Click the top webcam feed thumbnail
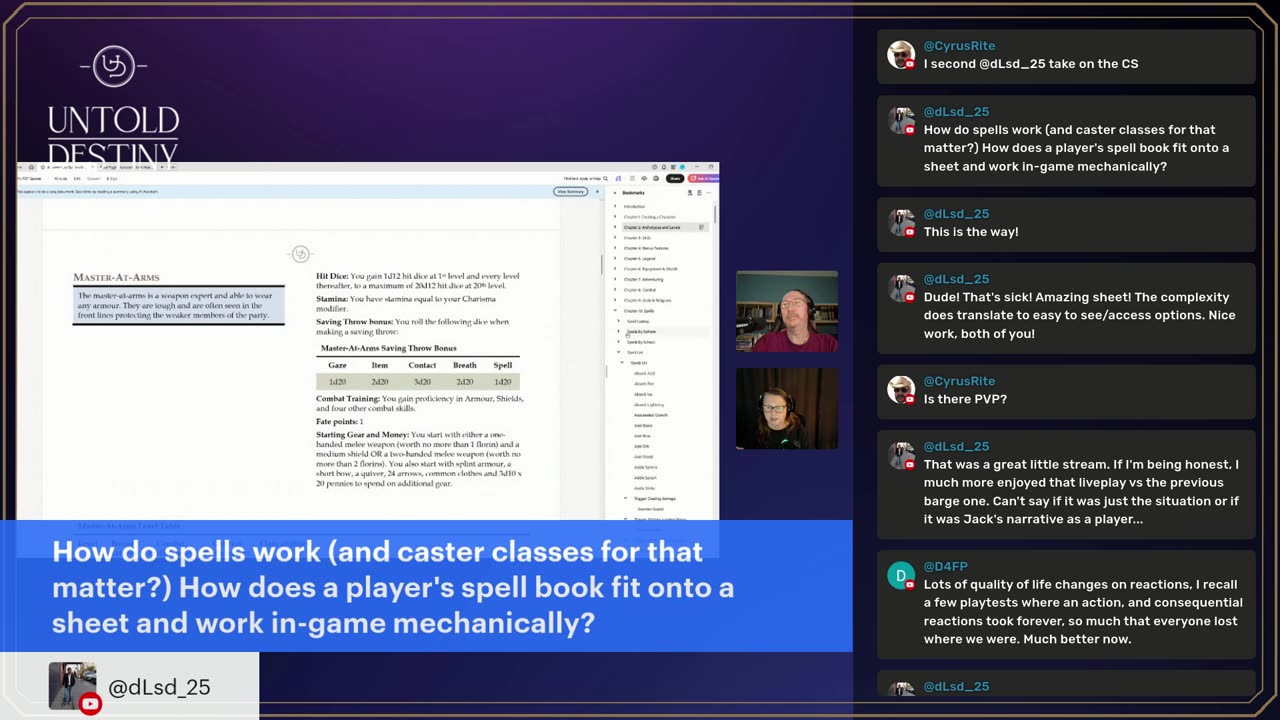The image size is (1280, 720). click(x=787, y=311)
